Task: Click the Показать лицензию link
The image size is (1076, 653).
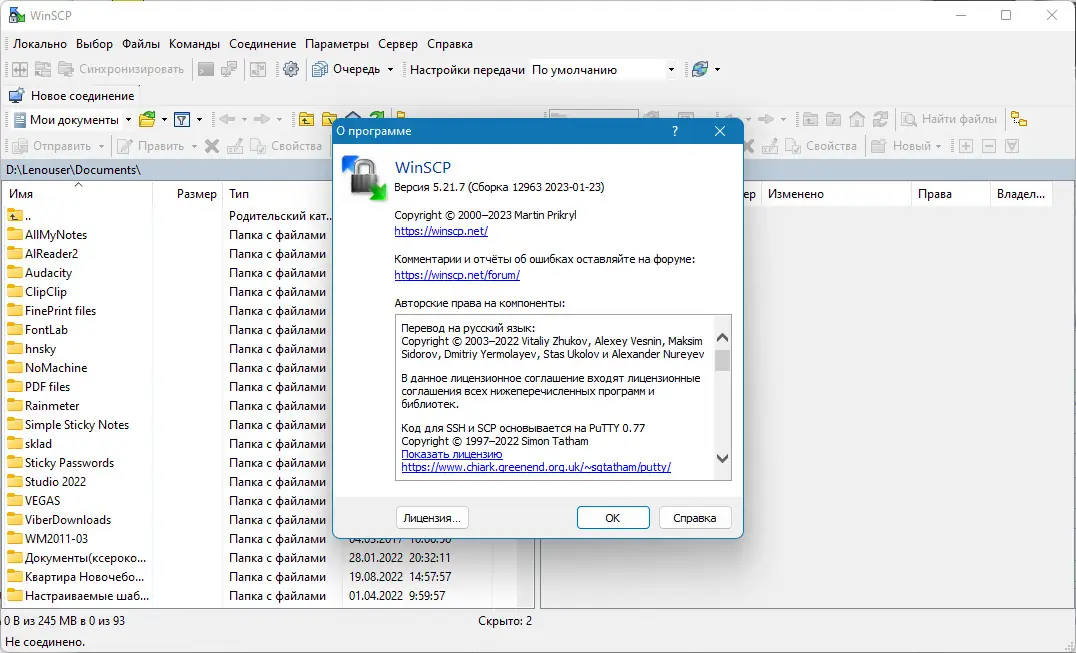Action: (452, 454)
